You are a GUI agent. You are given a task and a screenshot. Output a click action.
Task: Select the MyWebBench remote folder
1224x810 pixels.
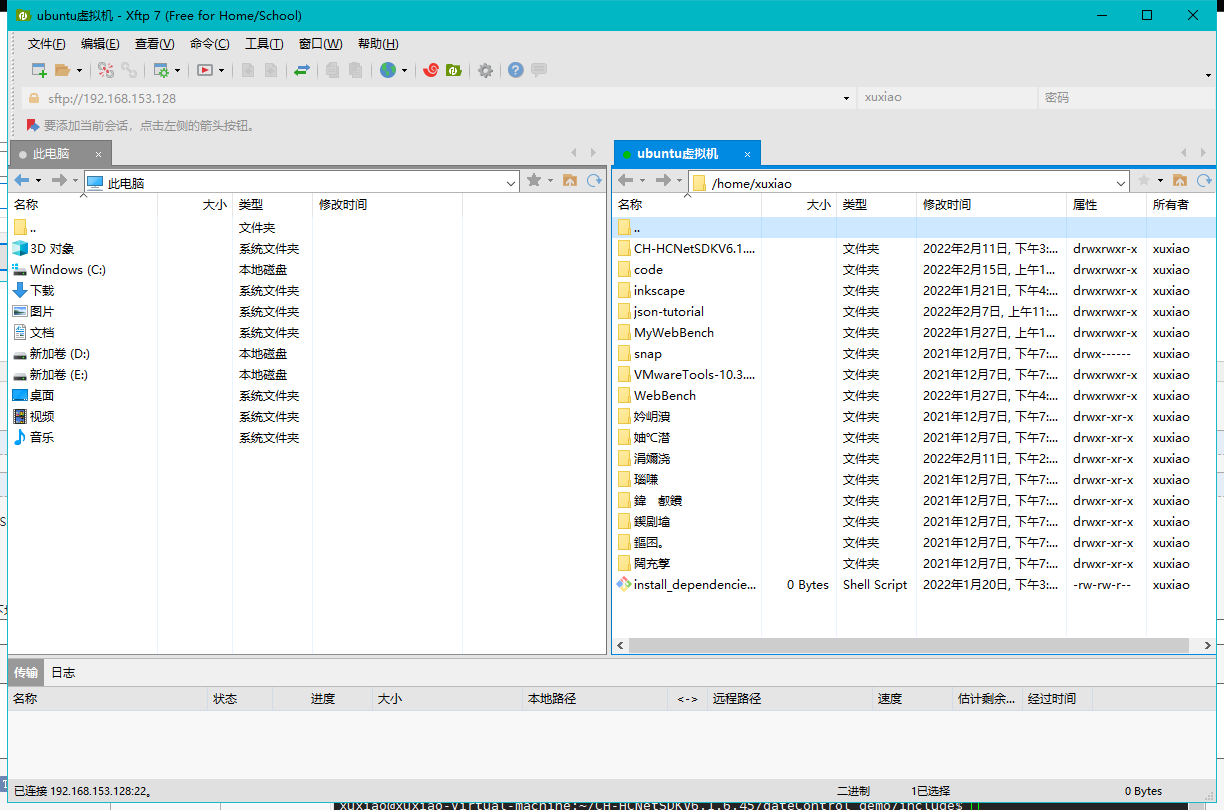click(x=673, y=333)
